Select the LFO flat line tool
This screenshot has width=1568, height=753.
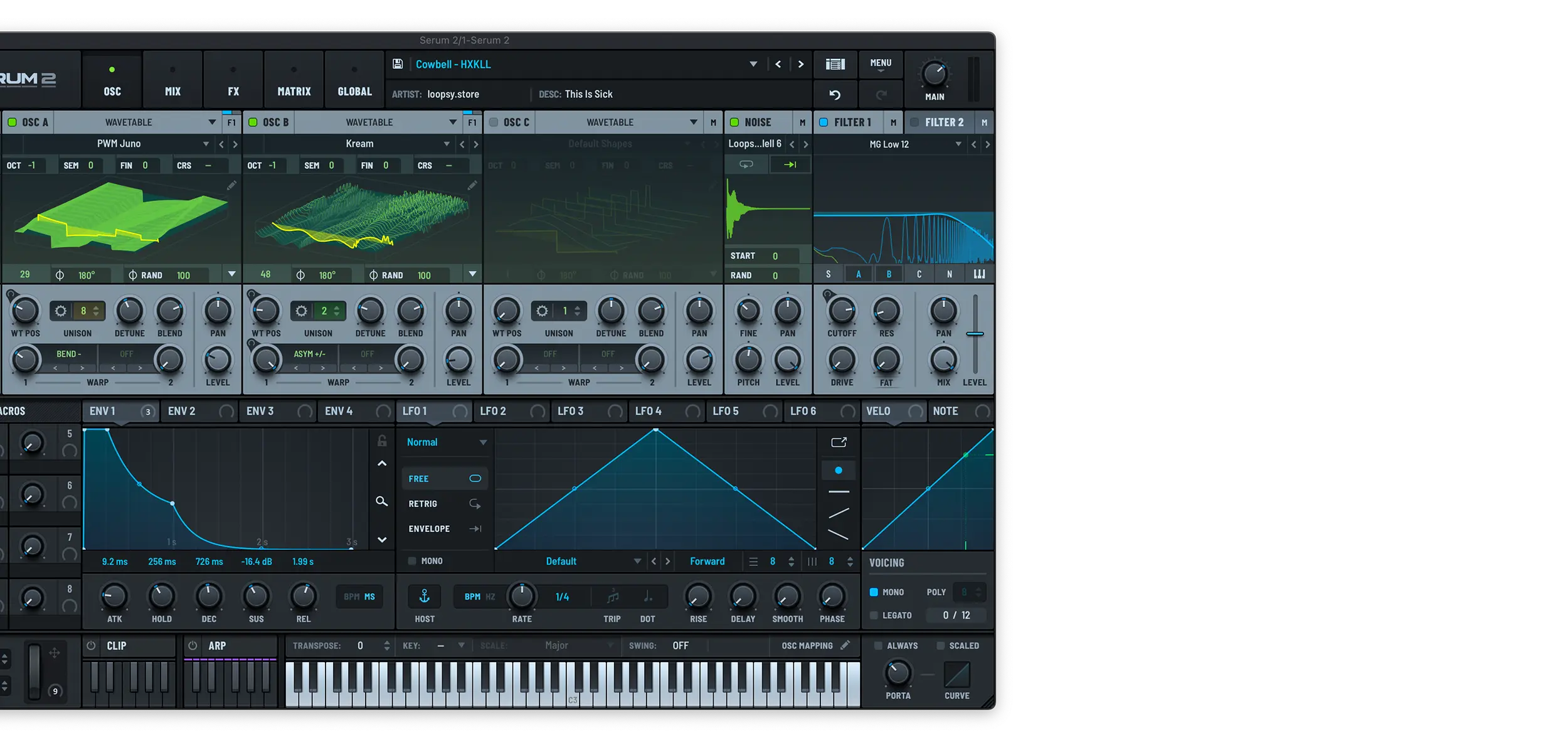(839, 491)
